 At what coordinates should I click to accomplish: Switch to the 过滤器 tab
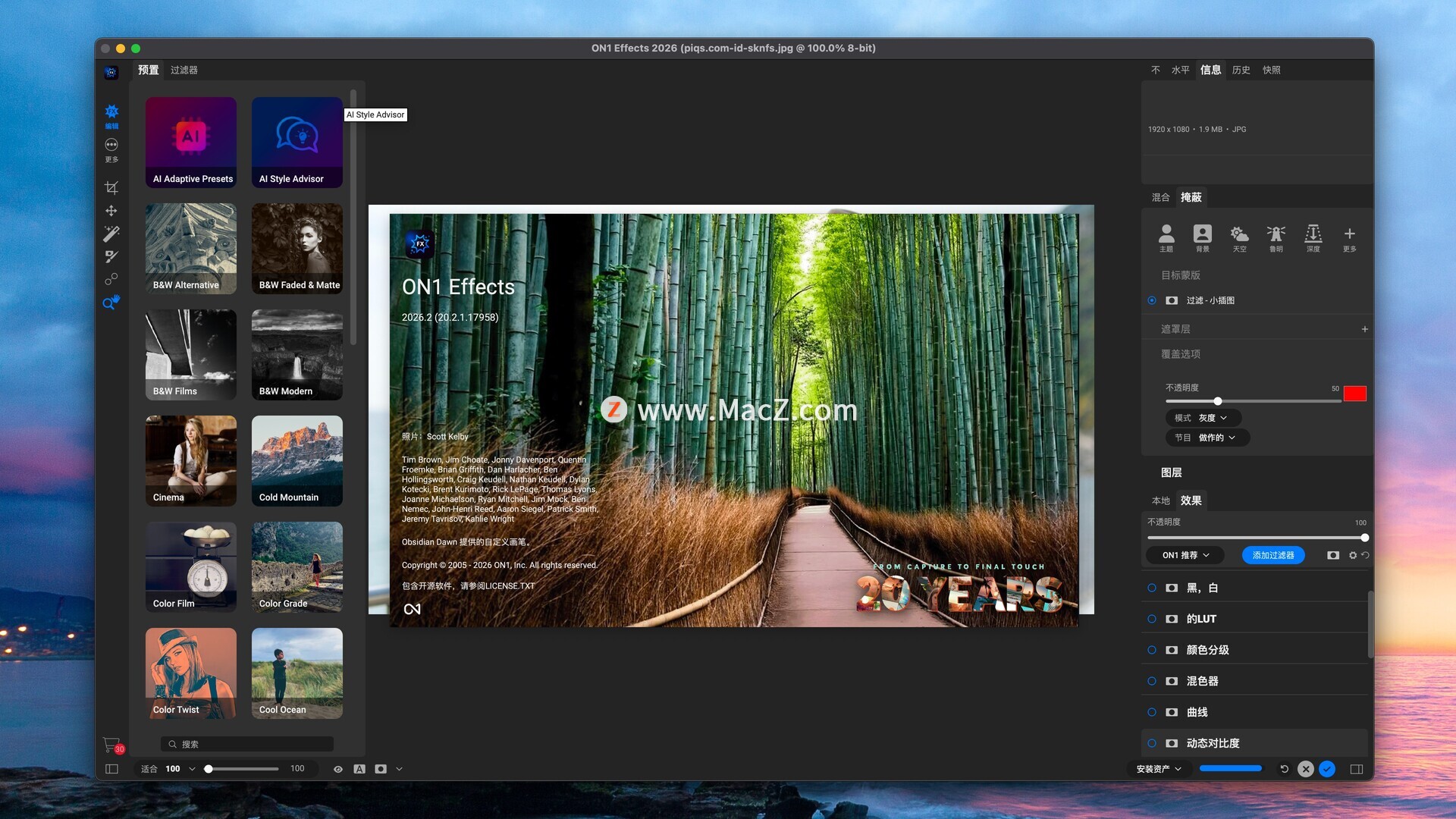(x=184, y=70)
